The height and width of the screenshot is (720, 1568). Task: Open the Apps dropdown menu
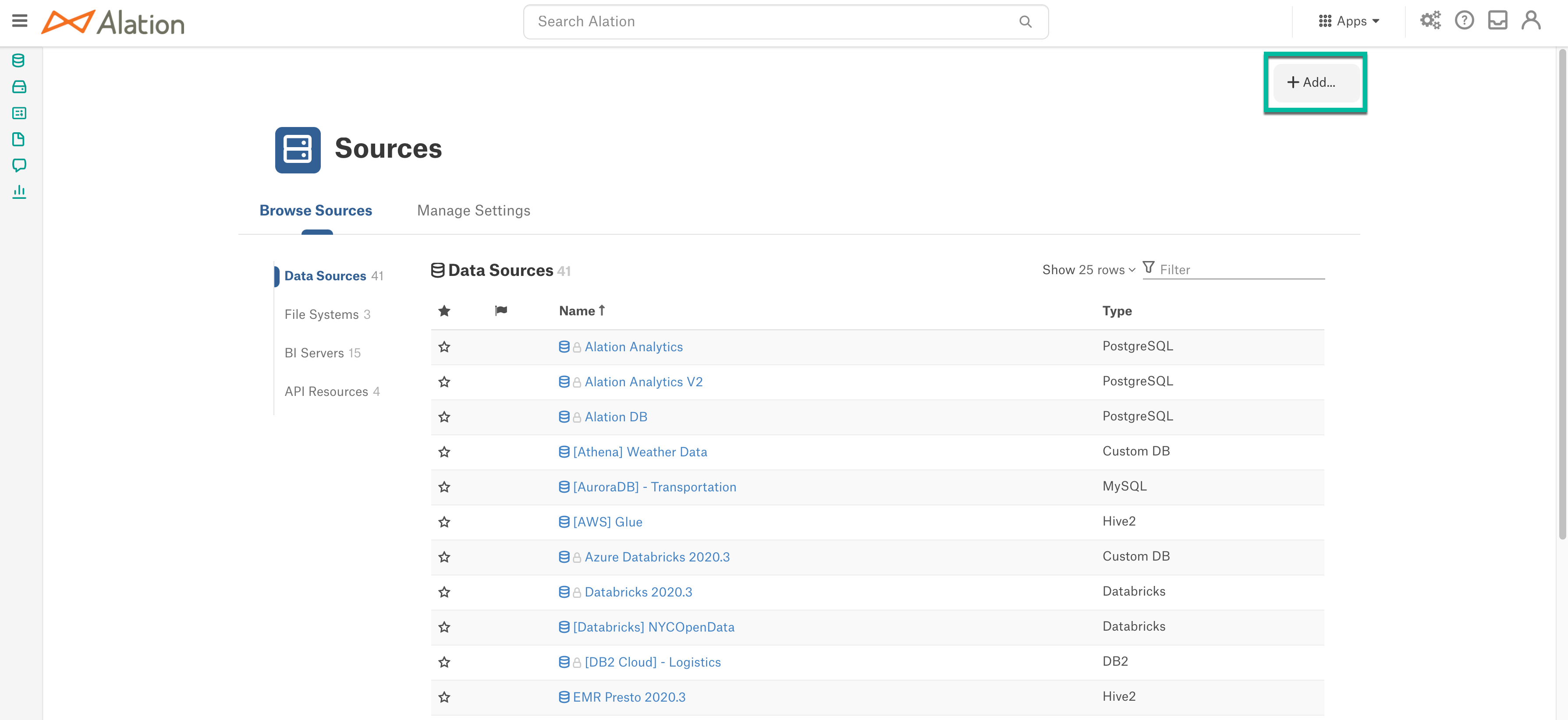click(1348, 21)
